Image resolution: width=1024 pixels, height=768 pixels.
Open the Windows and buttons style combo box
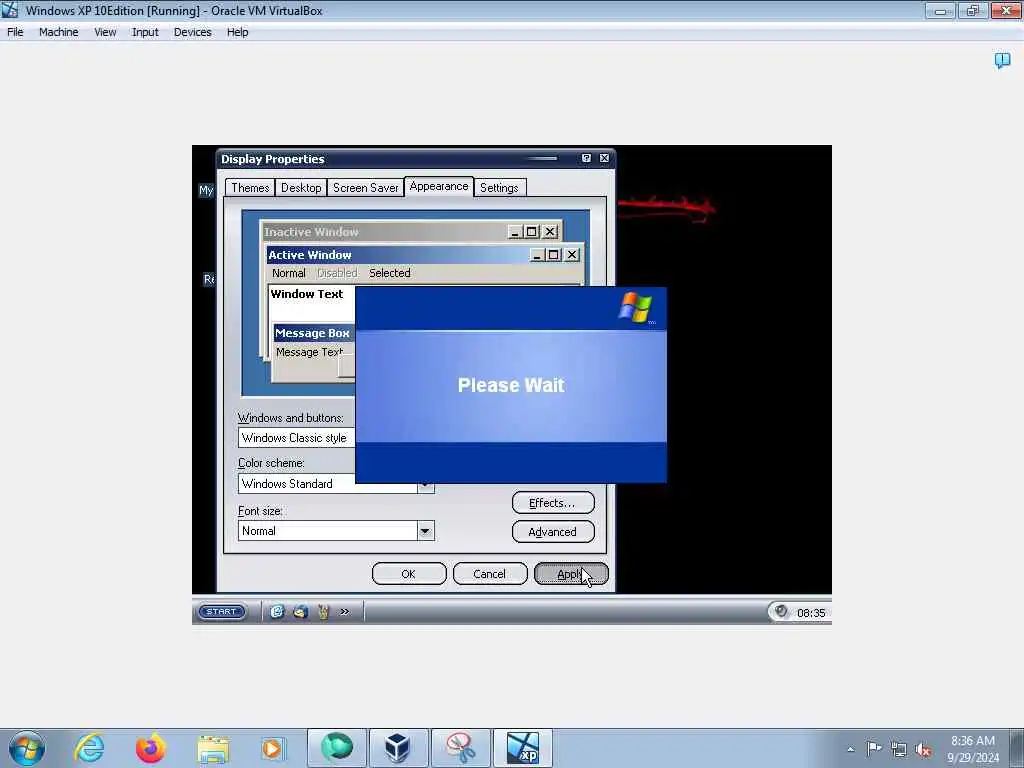click(x=296, y=438)
